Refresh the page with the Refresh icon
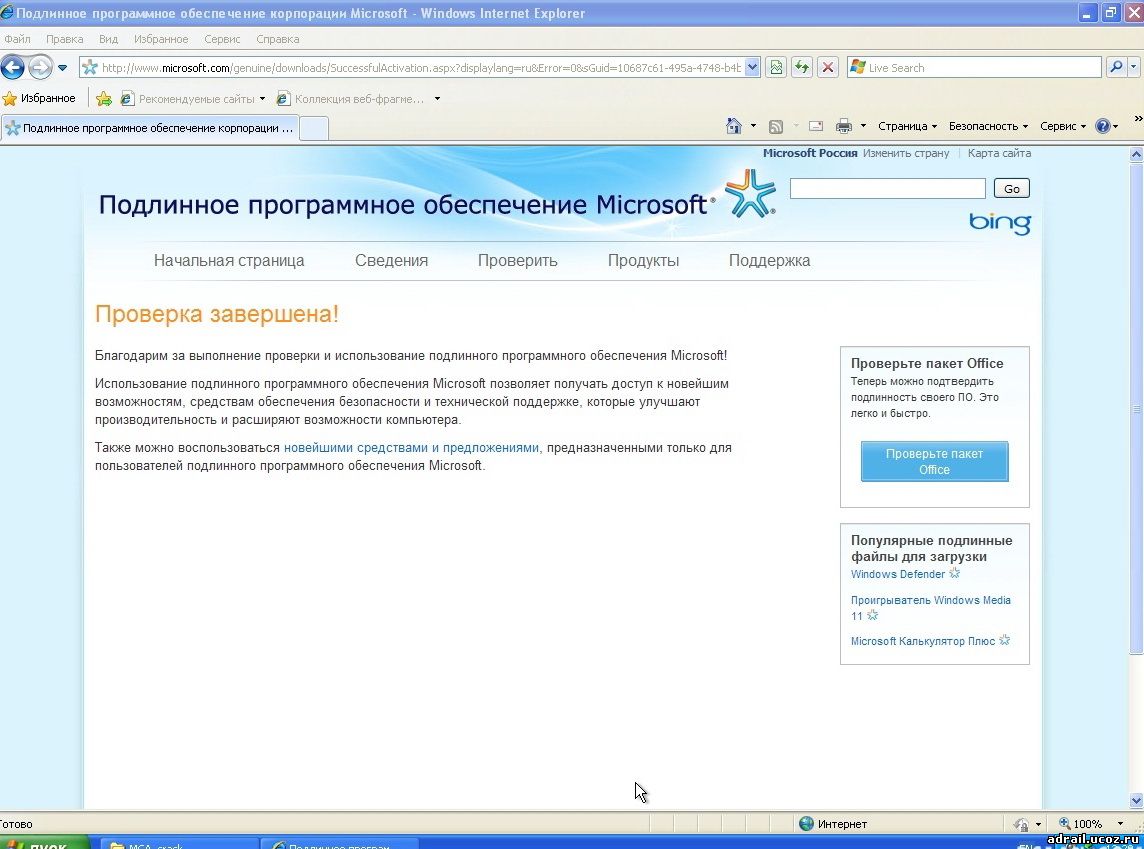 point(802,68)
